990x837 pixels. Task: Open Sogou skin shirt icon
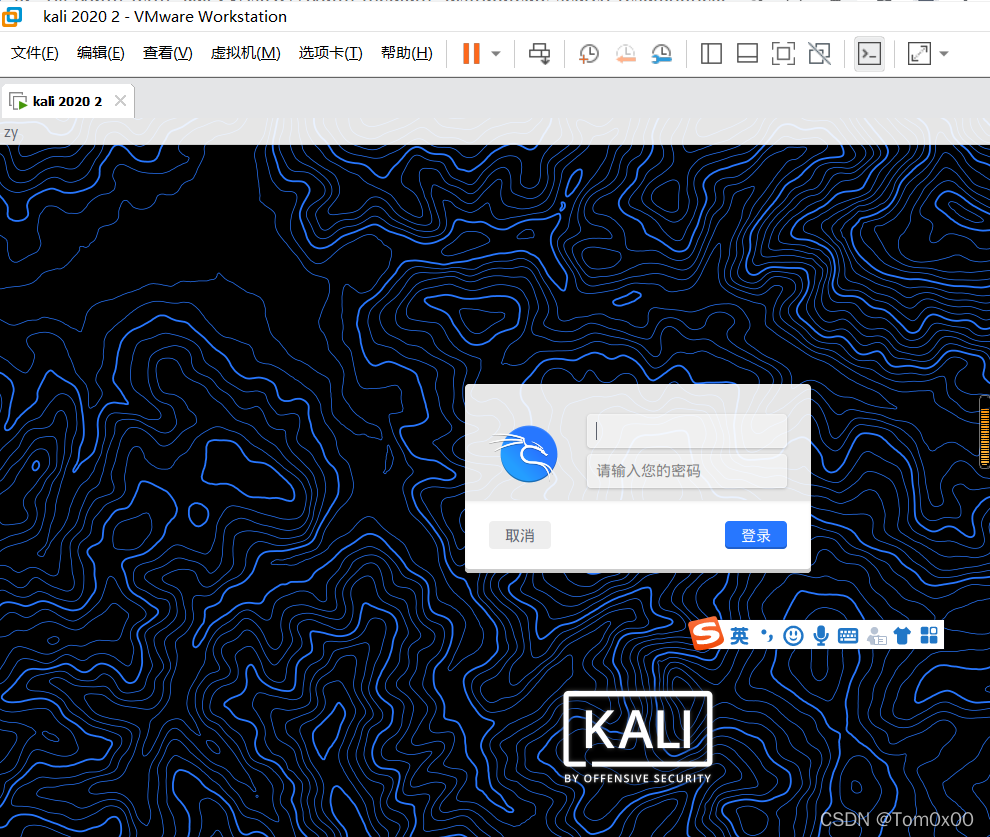coord(902,636)
